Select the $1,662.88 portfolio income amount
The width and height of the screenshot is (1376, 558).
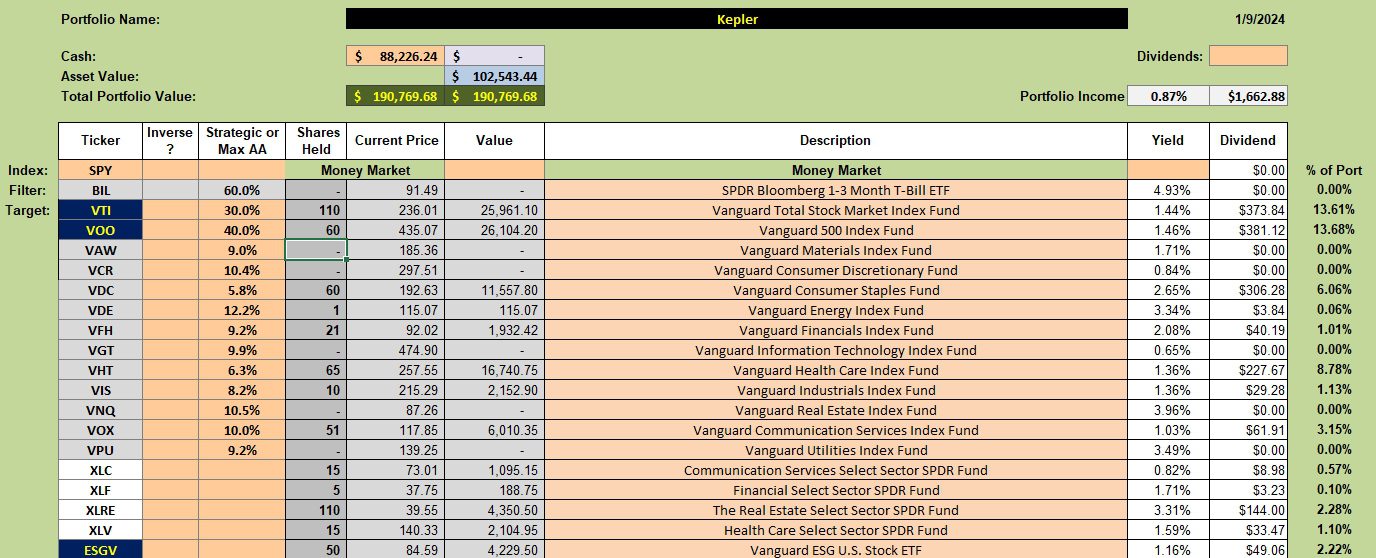[x=1248, y=96]
